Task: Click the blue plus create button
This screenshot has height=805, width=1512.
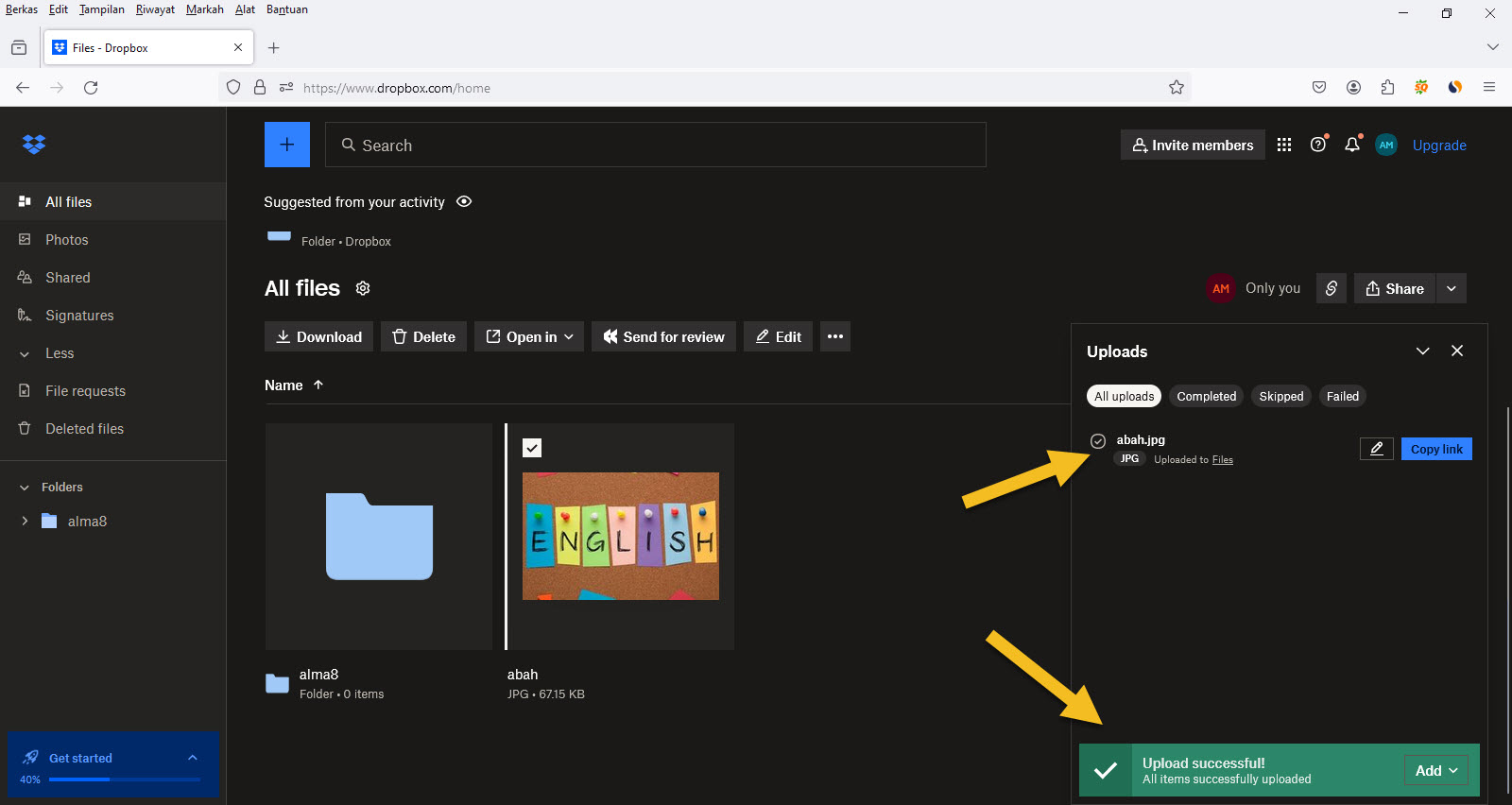Action: click(x=286, y=145)
